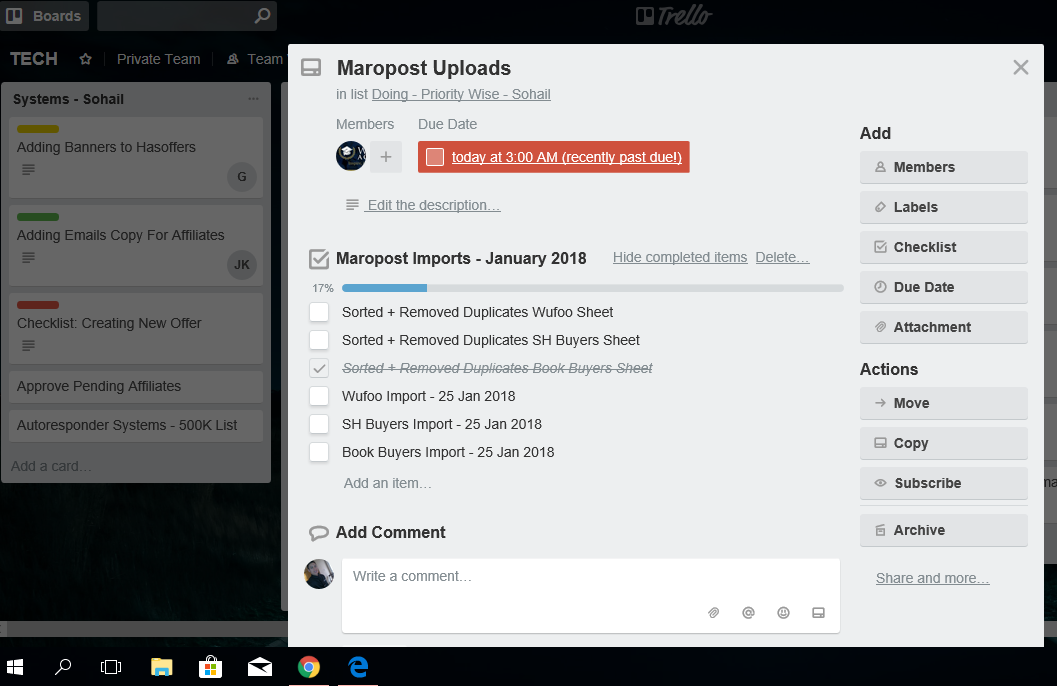Click the Move action button

click(944, 403)
